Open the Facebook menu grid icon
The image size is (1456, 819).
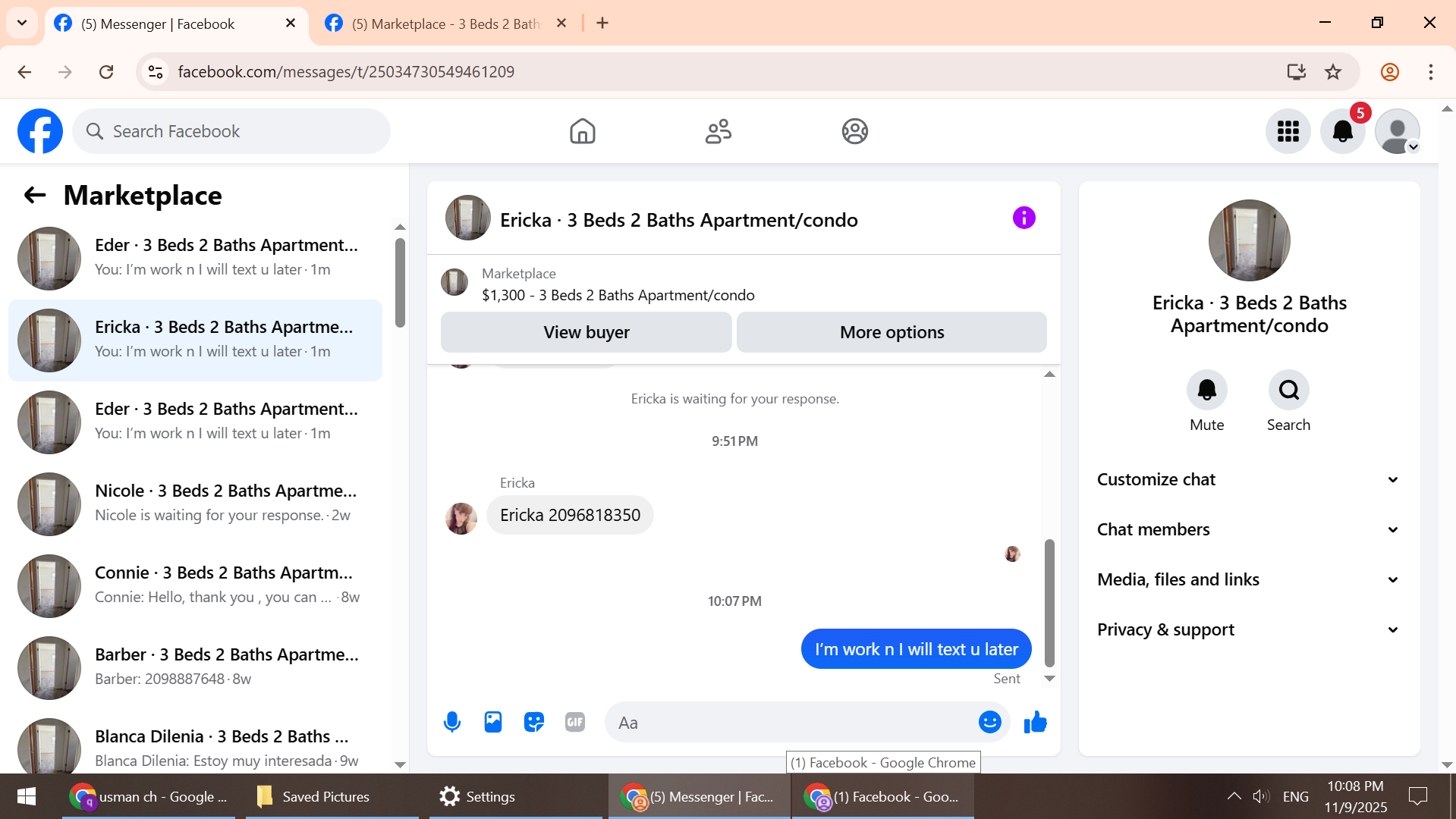(1288, 131)
